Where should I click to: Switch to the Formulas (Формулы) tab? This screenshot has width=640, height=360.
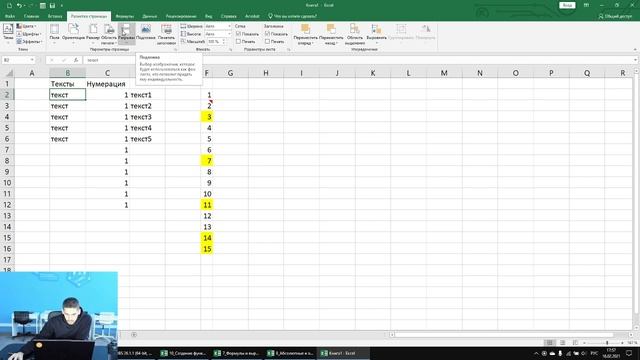124,16
